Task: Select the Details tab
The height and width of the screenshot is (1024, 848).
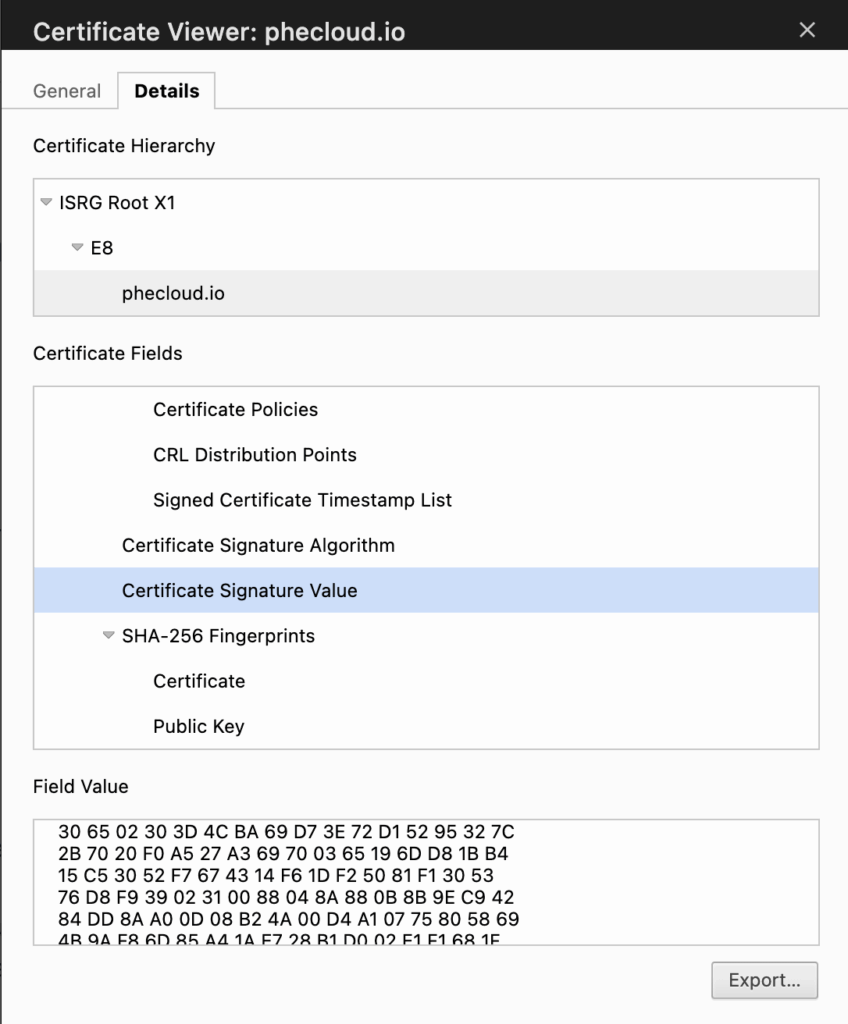Action: [x=167, y=91]
